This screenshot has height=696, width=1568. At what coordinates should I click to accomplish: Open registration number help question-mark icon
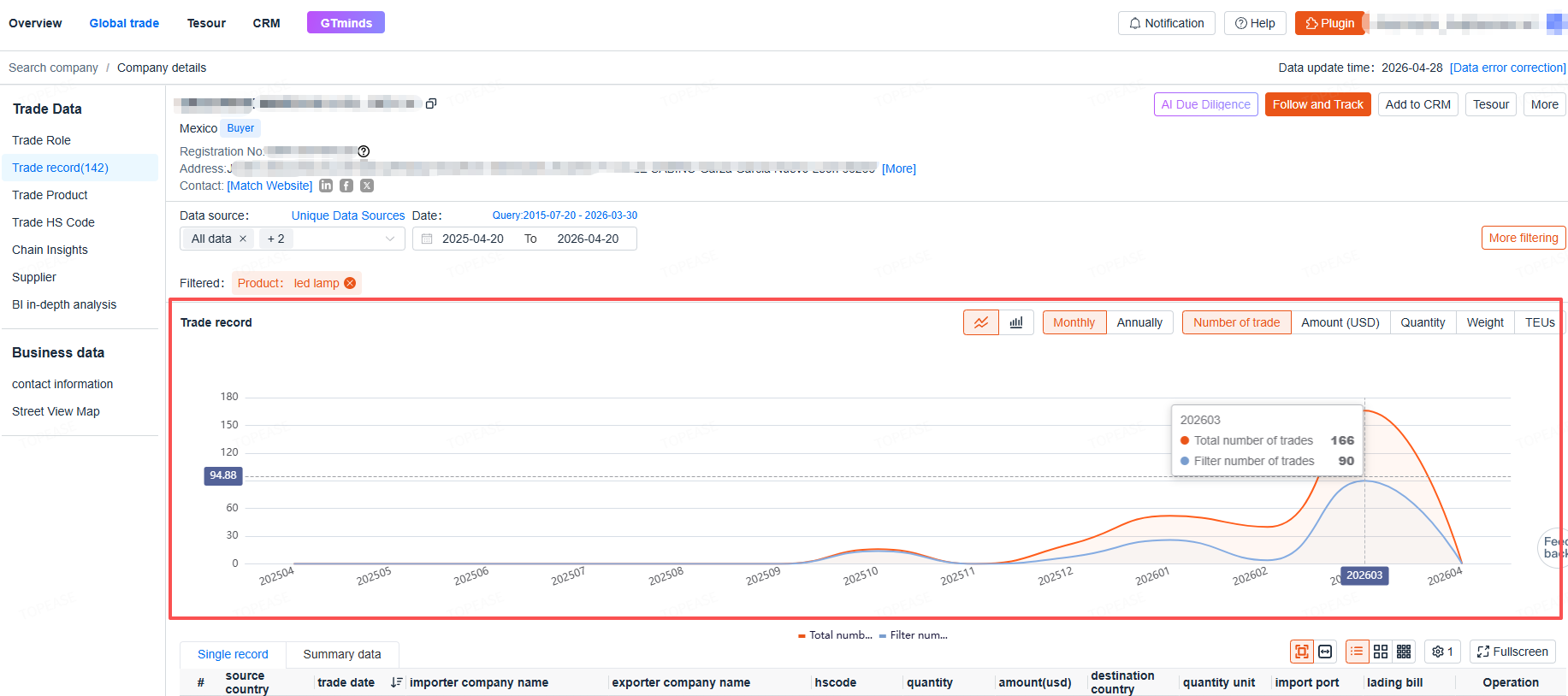[364, 151]
